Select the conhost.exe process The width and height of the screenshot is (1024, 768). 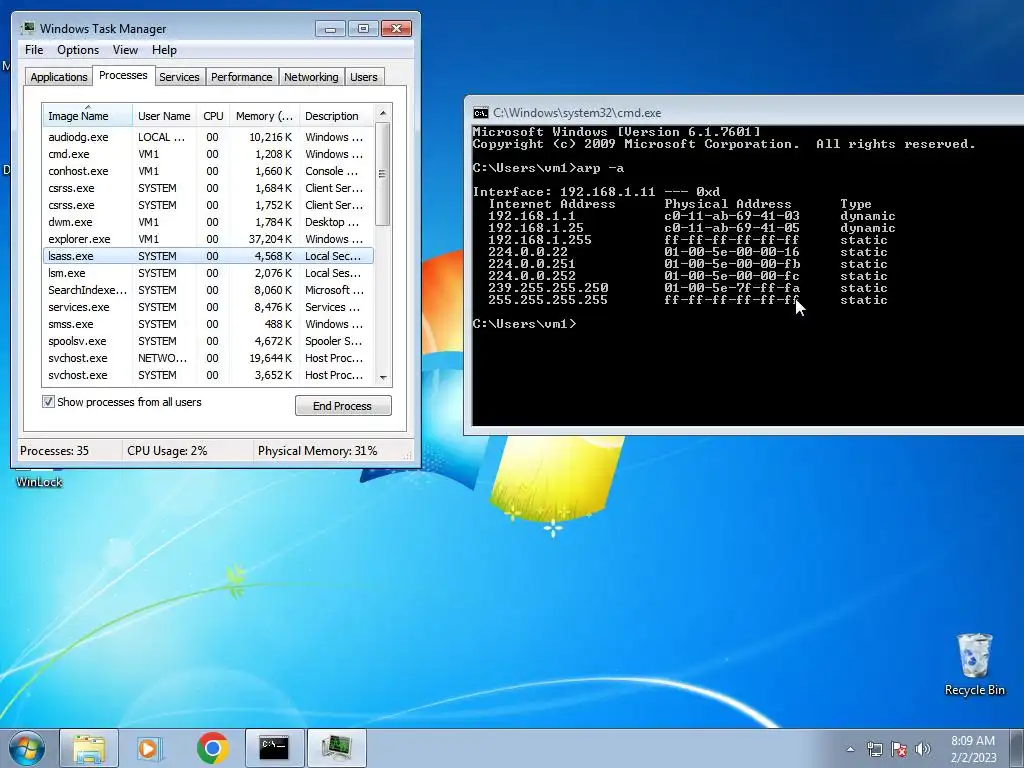(208, 171)
